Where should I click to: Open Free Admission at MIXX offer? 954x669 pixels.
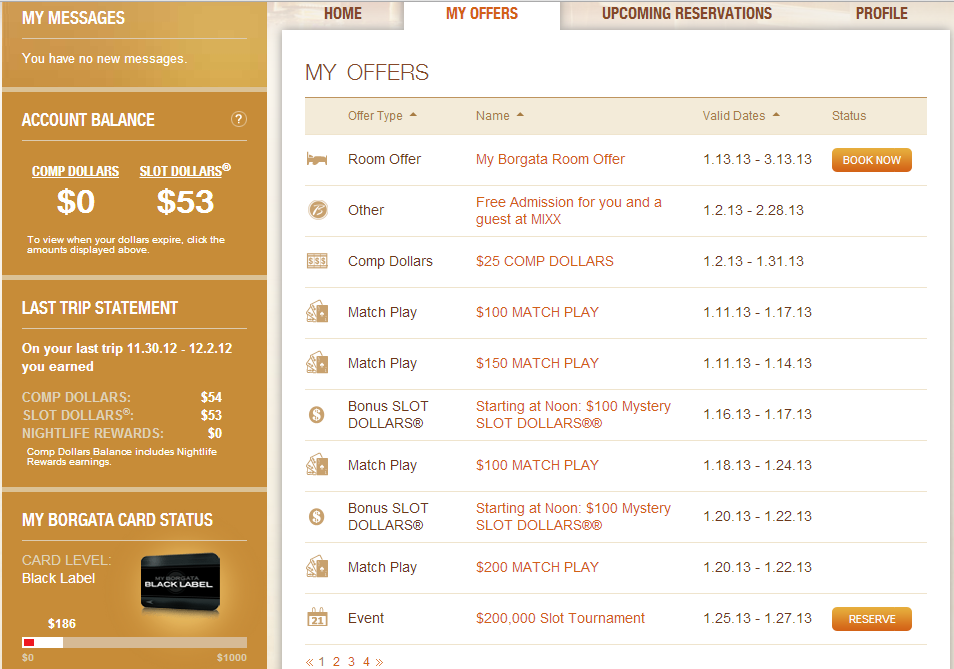click(x=568, y=210)
